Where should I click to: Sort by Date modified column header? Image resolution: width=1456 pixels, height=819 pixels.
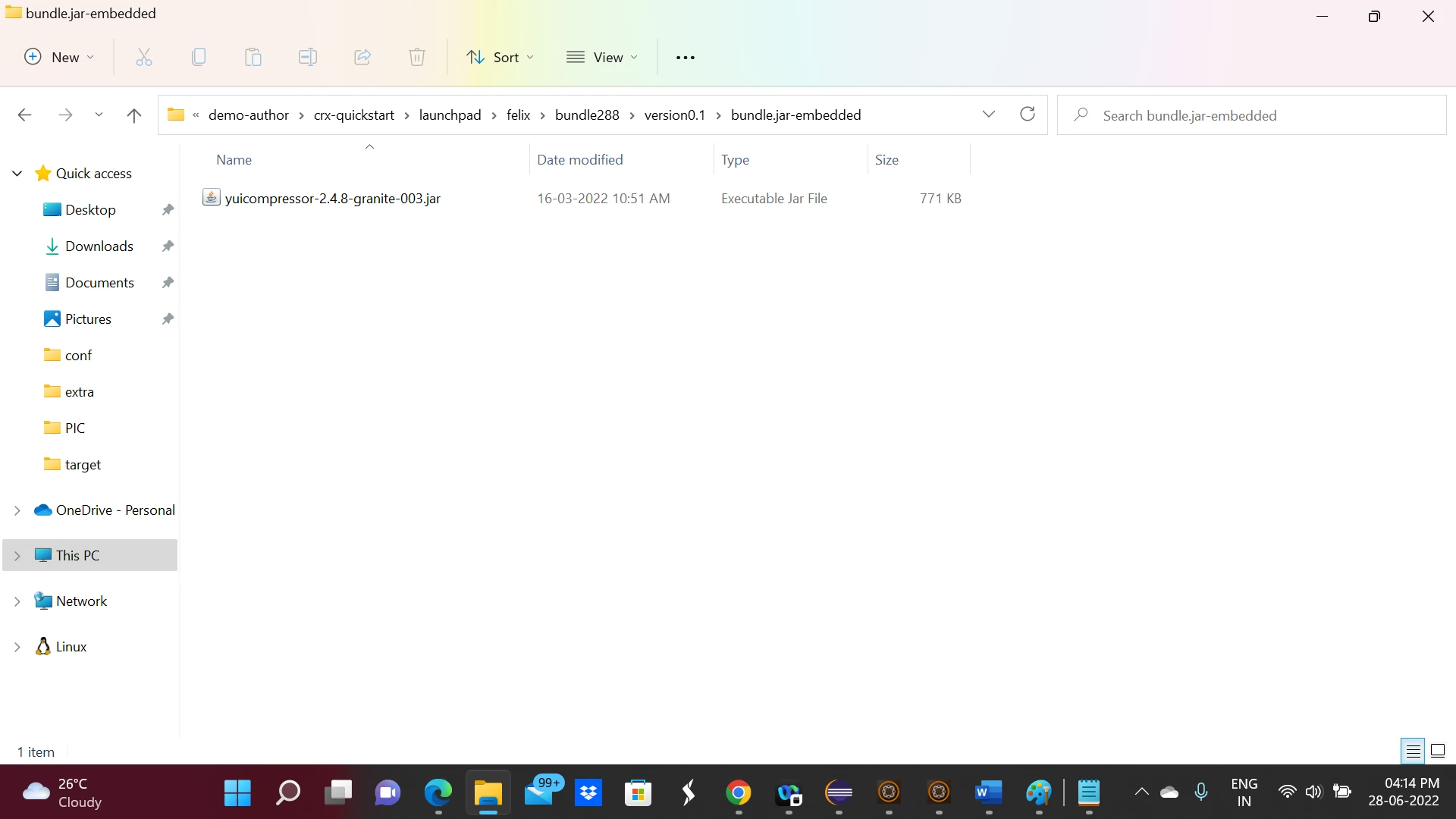(x=580, y=160)
